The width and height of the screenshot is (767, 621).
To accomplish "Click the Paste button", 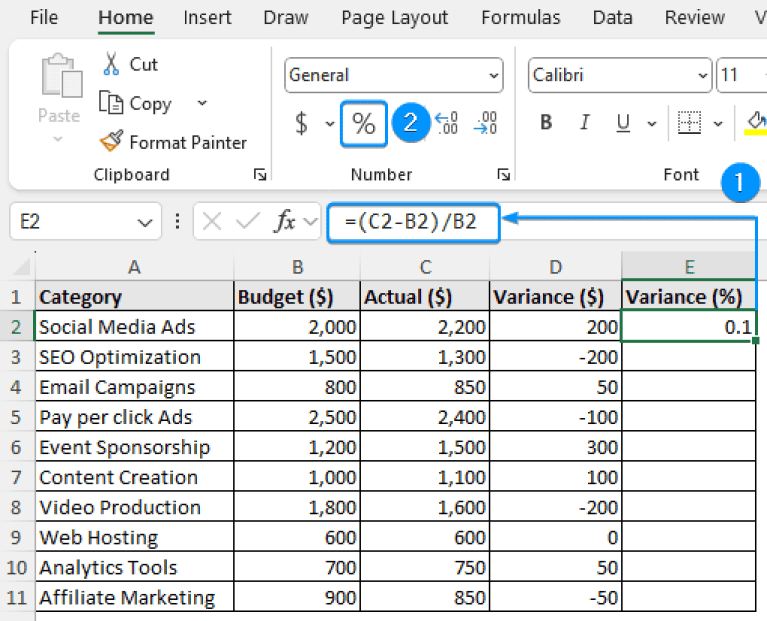I will 58,95.
